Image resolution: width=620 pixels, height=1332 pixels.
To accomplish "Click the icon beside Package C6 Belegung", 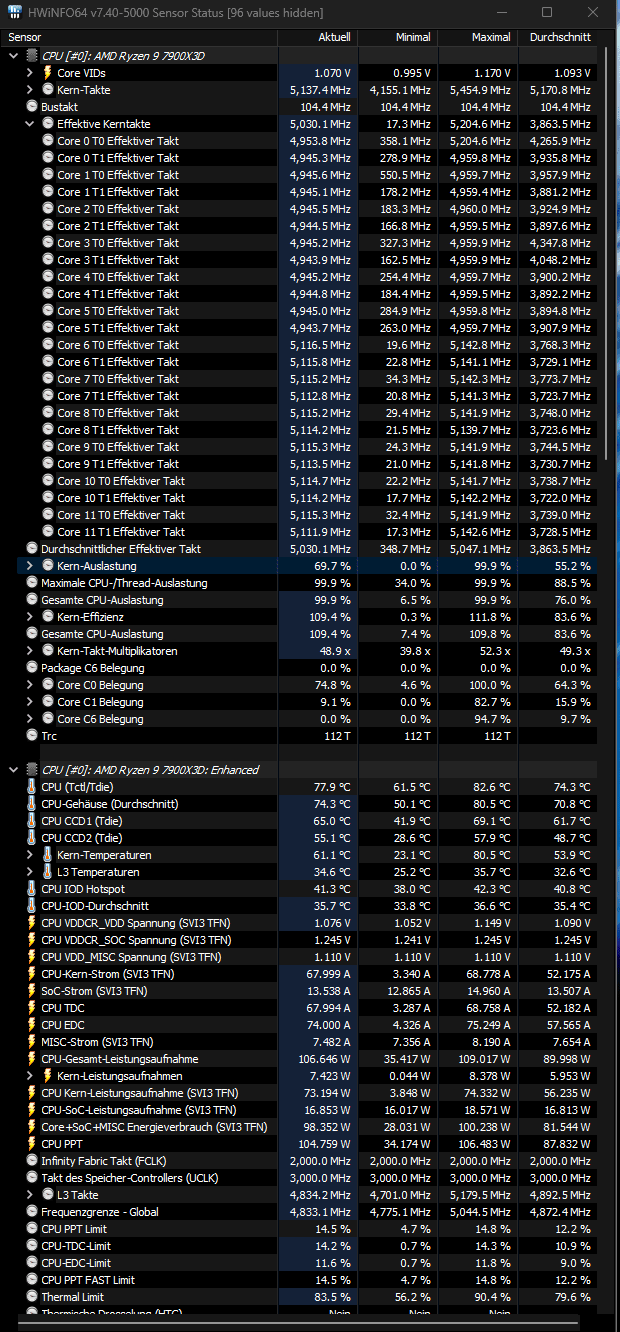I will (31, 668).
